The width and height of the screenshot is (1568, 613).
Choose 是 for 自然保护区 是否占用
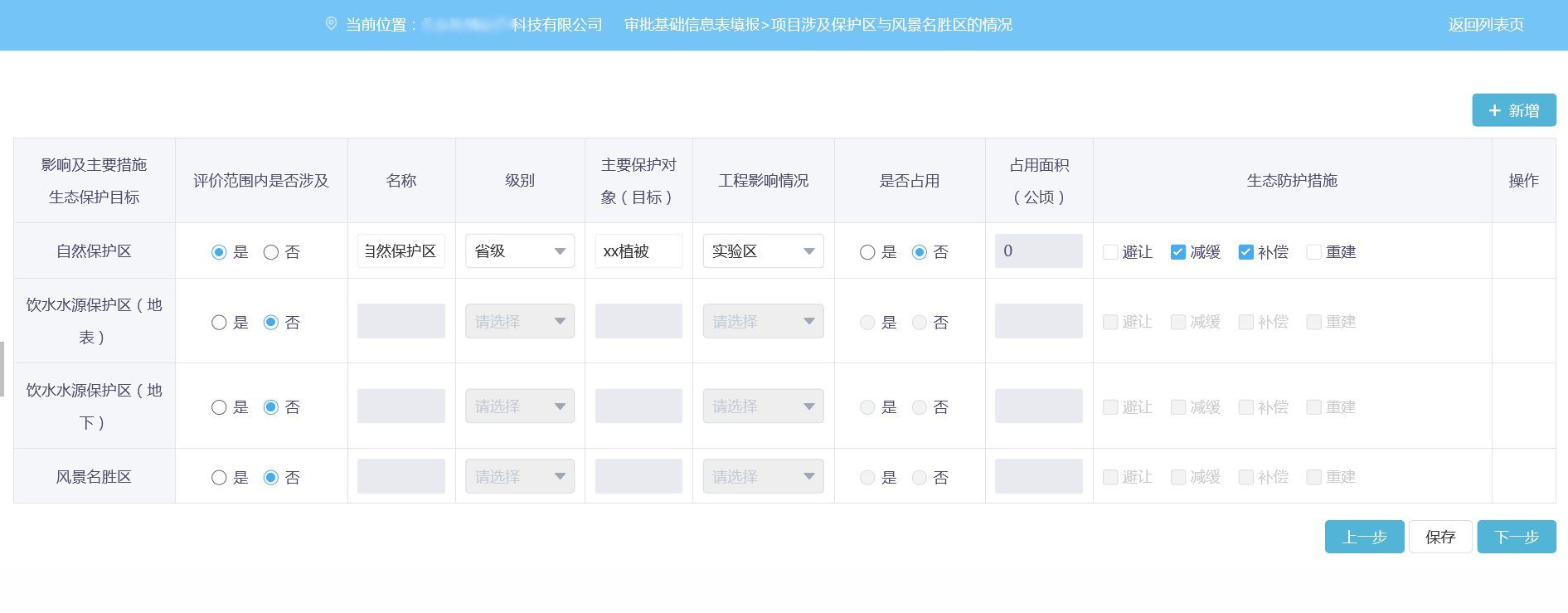867,252
